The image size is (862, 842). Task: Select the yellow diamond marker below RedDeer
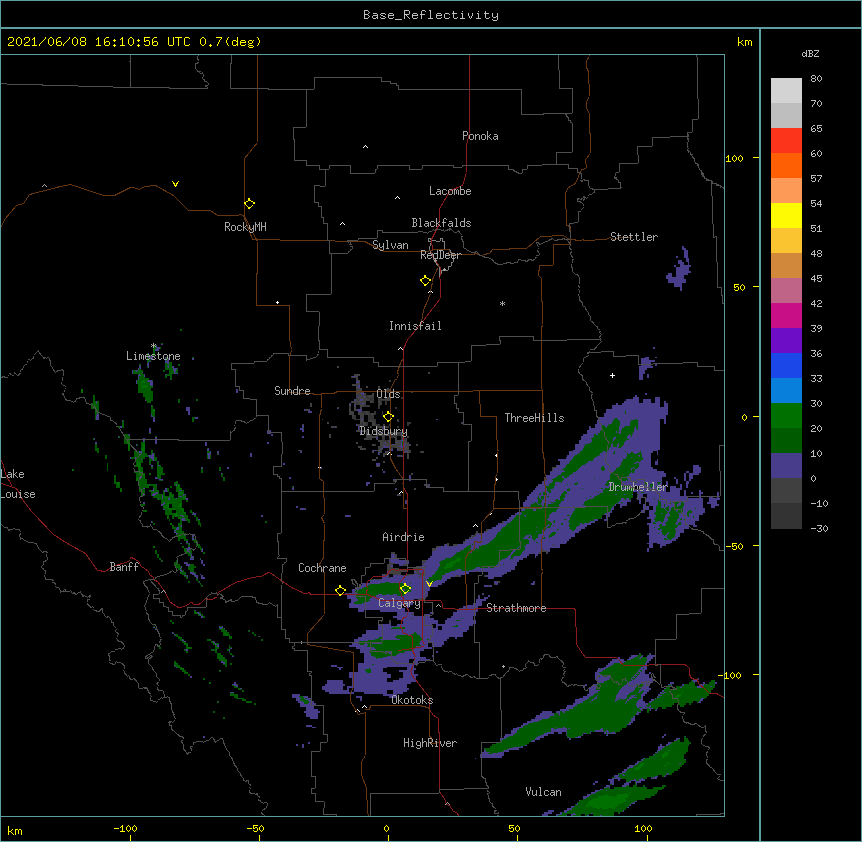pos(425,281)
